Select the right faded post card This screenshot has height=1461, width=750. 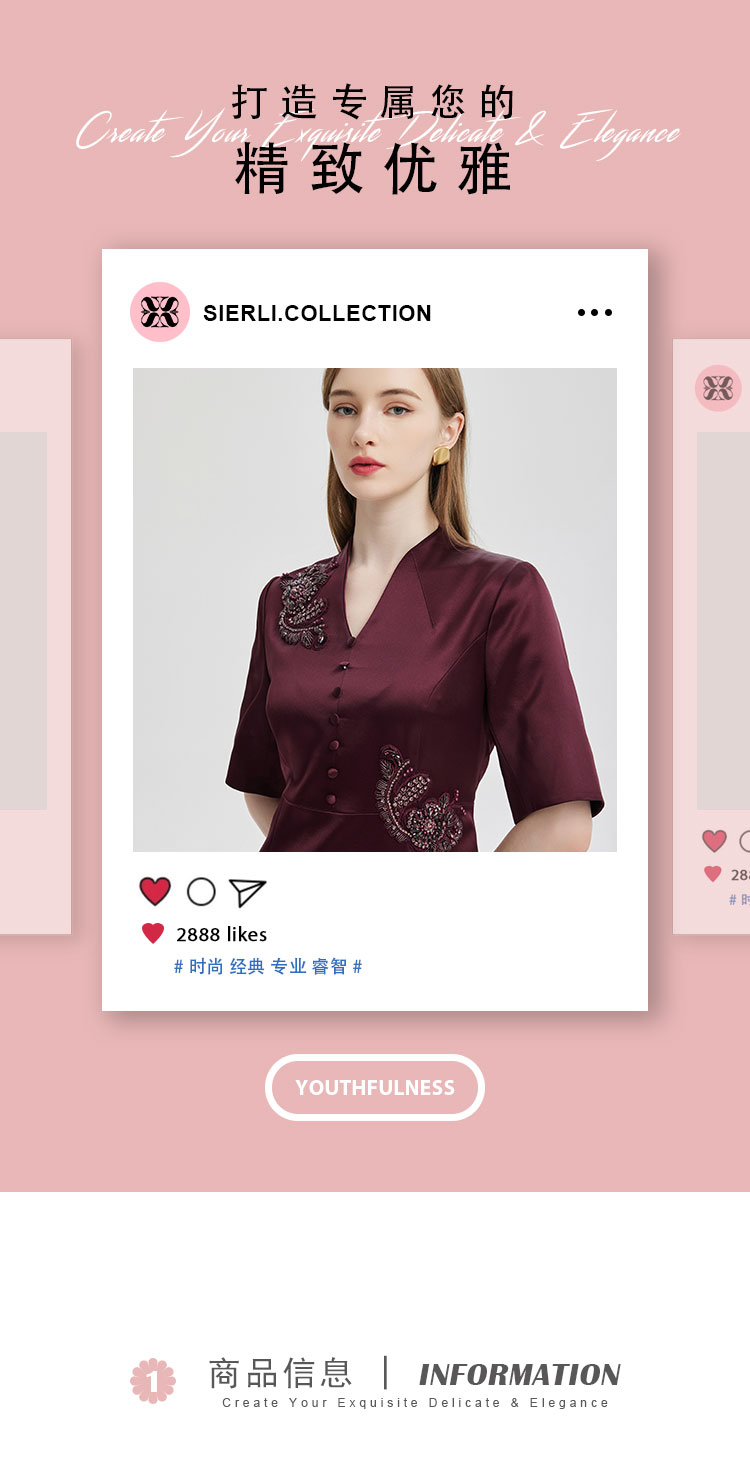711,637
